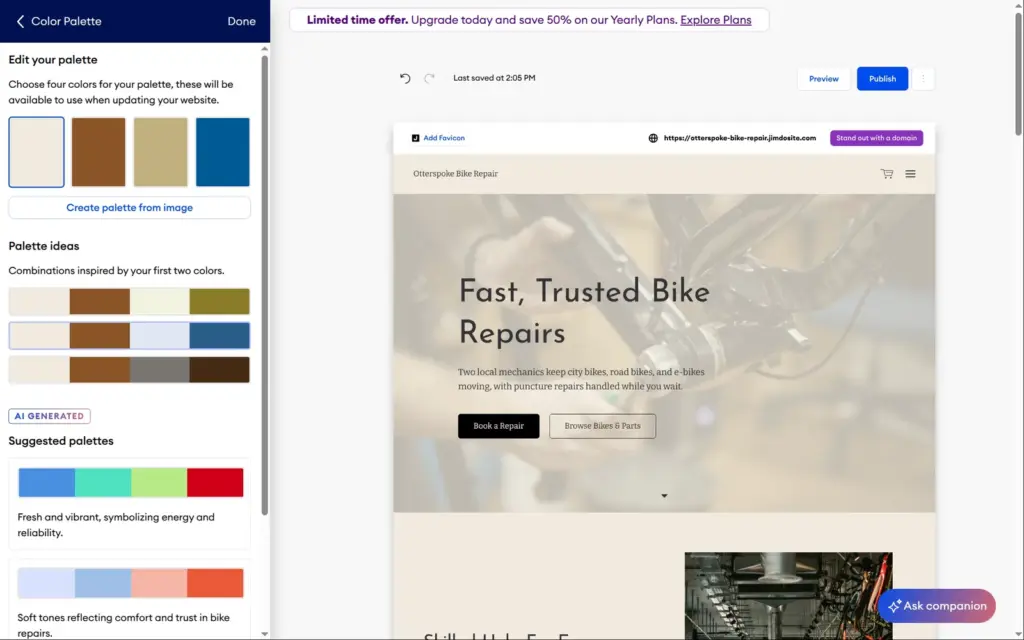The image size is (1024, 640).
Task: Select the brown second palette color
Action: 99,152
